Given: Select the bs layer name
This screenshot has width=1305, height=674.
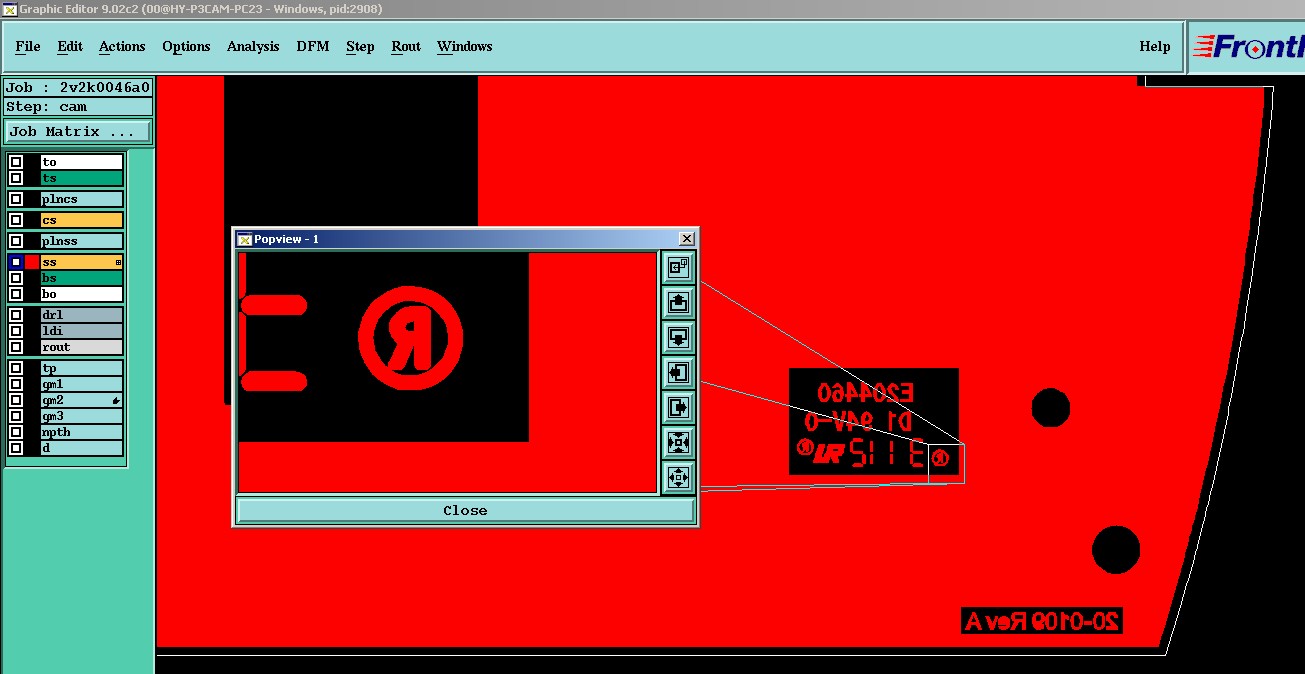Looking at the screenshot, I should (x=82, y=278).
